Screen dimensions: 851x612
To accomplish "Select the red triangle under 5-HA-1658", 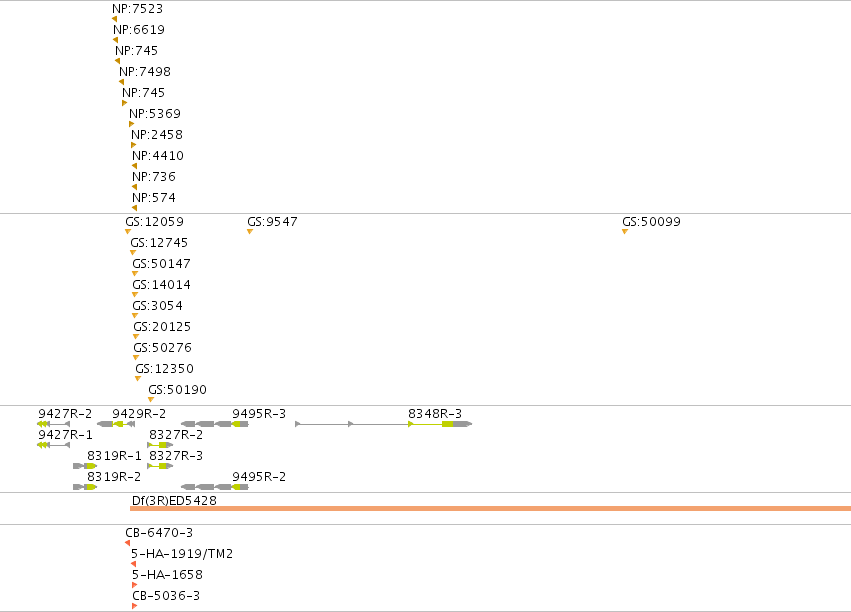I will (x=135, y=585).
